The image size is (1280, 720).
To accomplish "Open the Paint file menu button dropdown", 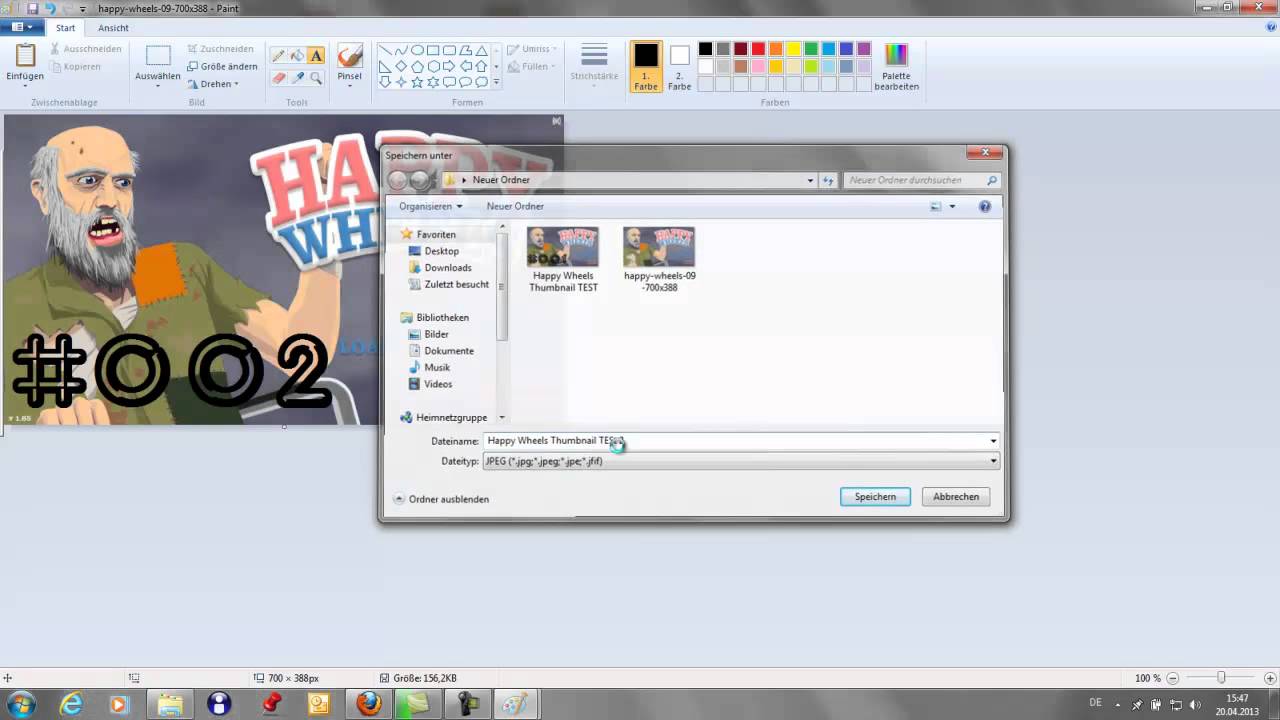I will (21, 28).
